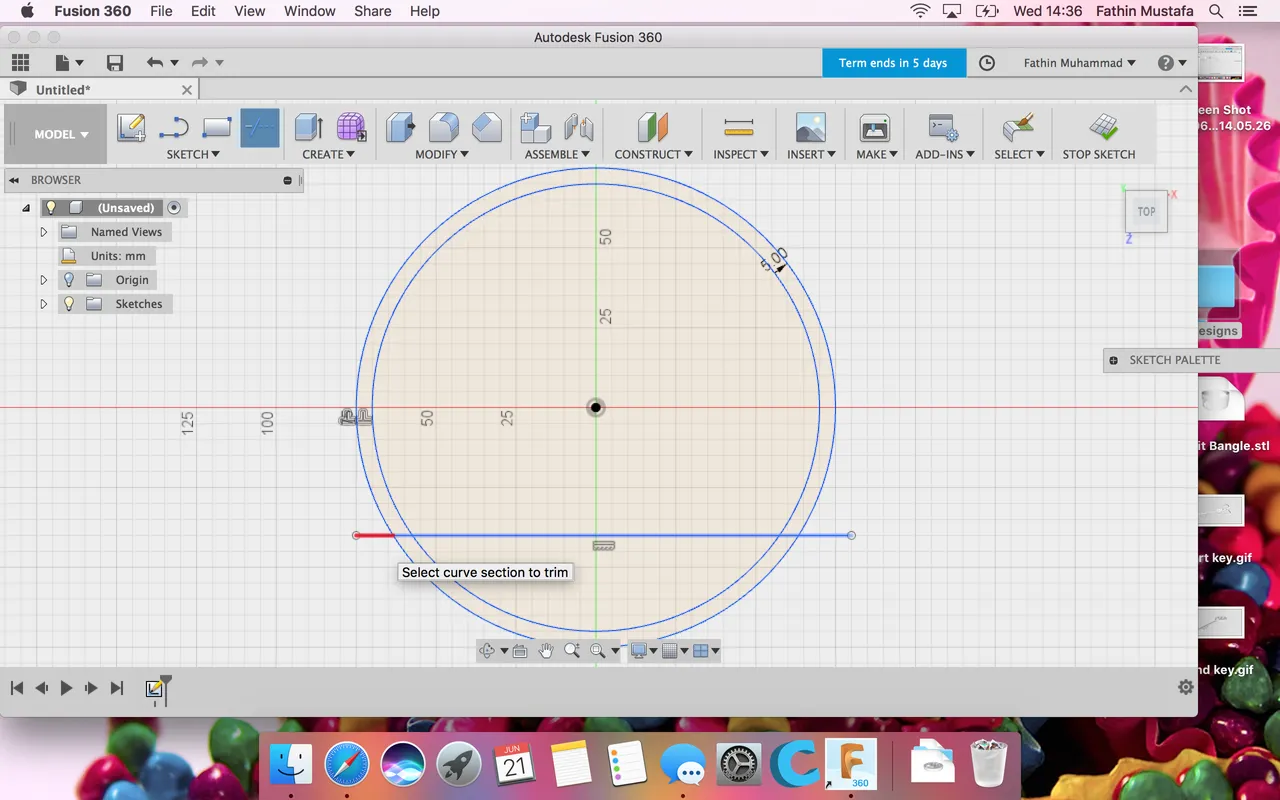
Task: Open the Display Settings monitor dropdown
Action: click(x=644, y=651)
